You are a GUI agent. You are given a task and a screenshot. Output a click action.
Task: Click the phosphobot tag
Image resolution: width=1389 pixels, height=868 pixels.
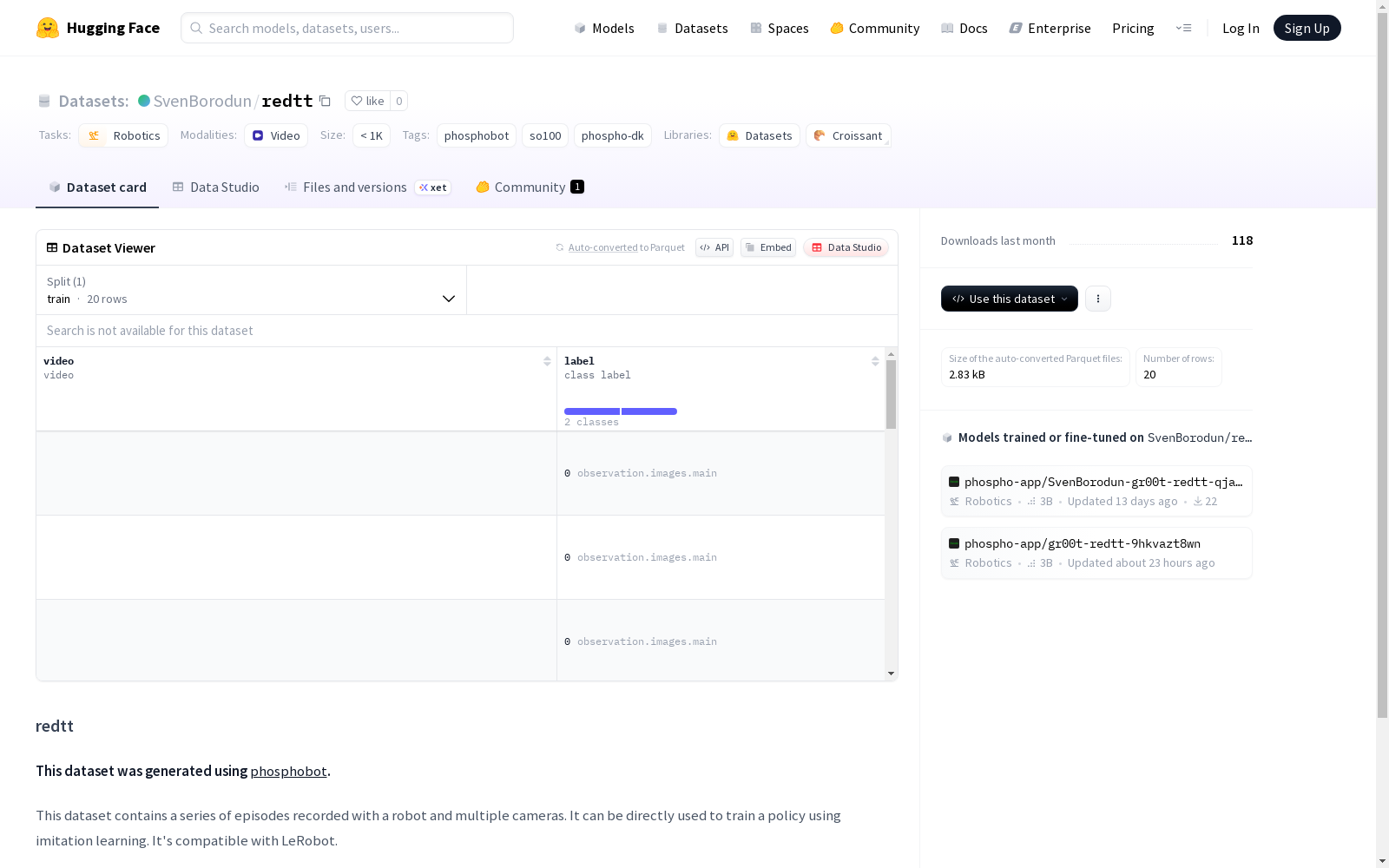coord(477,135)
